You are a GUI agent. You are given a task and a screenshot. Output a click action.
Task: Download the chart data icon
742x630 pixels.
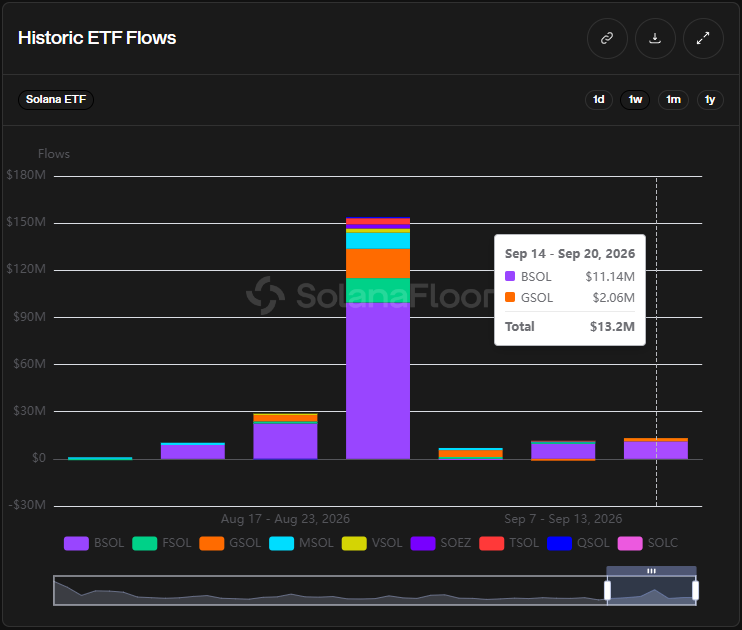point(655,38)
